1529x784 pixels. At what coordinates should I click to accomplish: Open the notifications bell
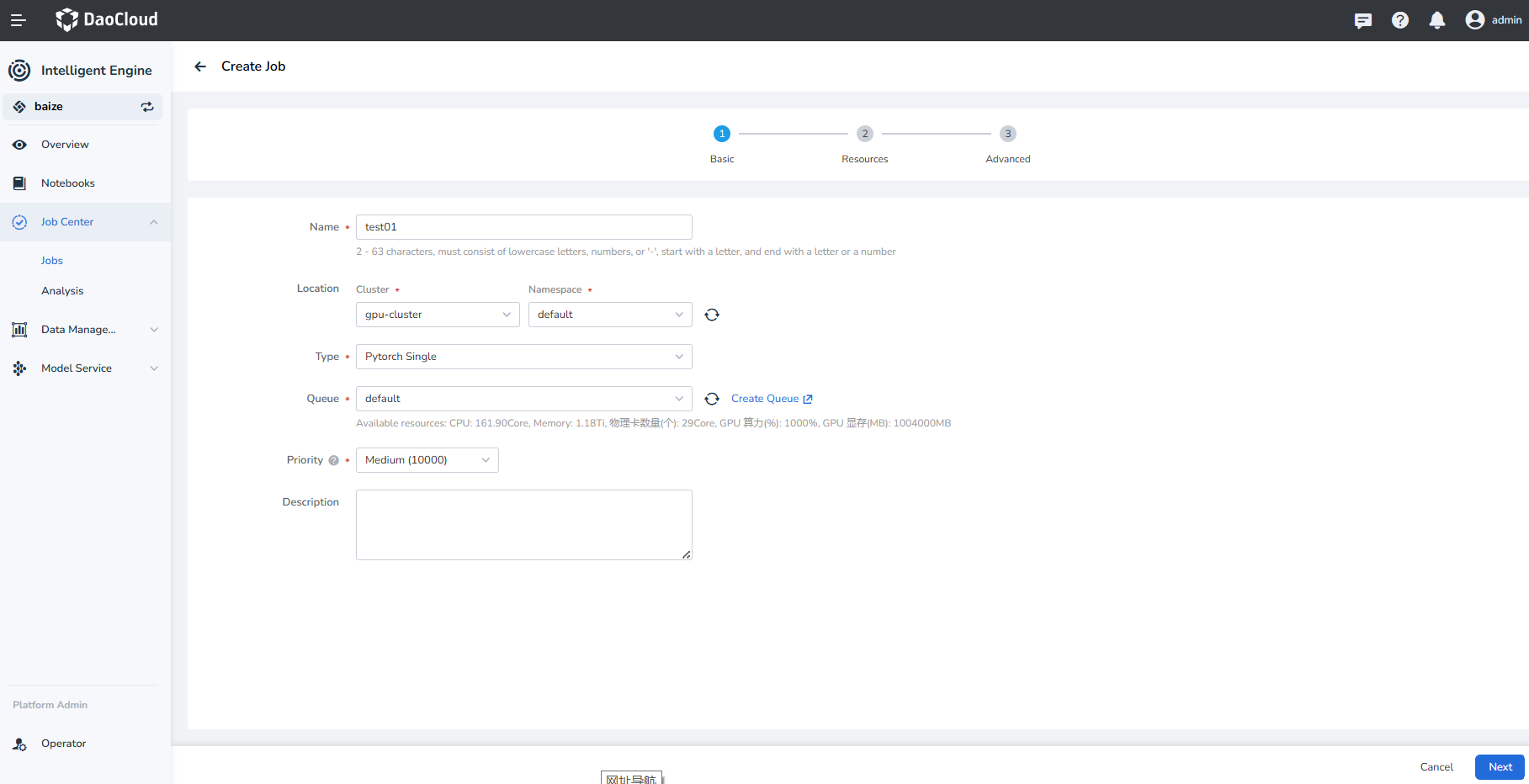click(x=1436, y=20)
